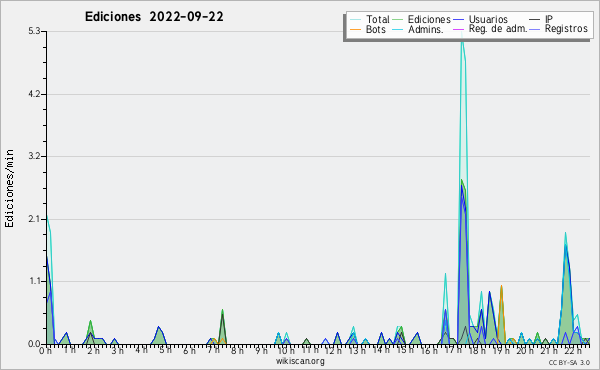Click the '18 h' x-axis label

coord(477,350)
